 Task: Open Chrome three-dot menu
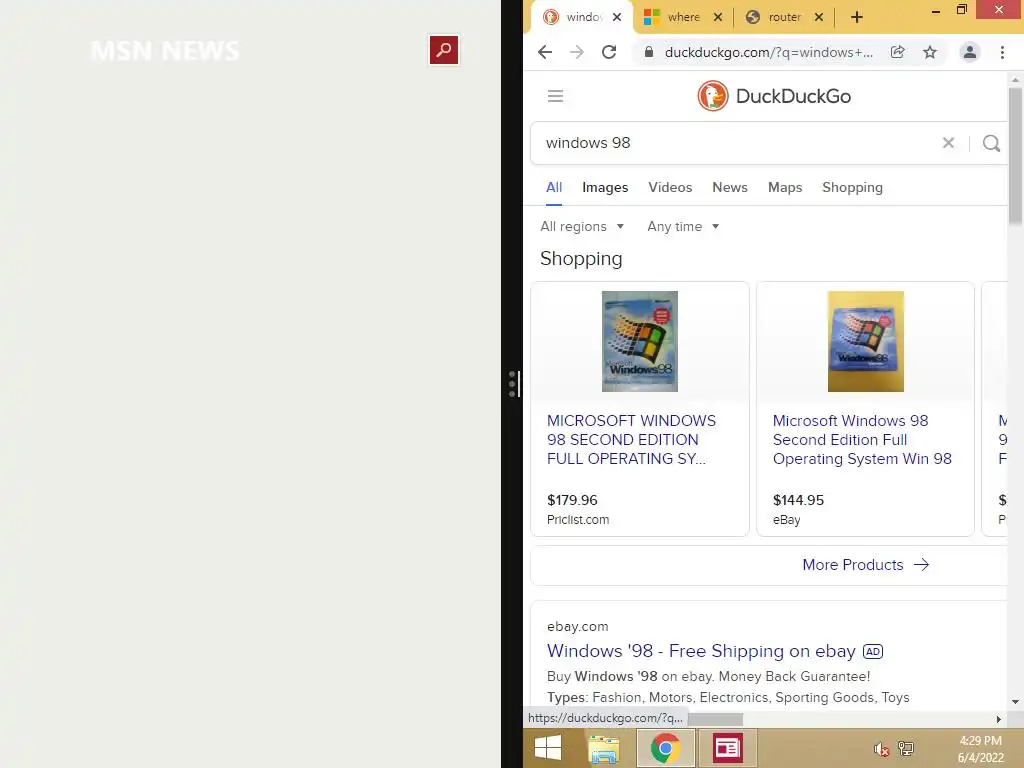point(1002,52)
